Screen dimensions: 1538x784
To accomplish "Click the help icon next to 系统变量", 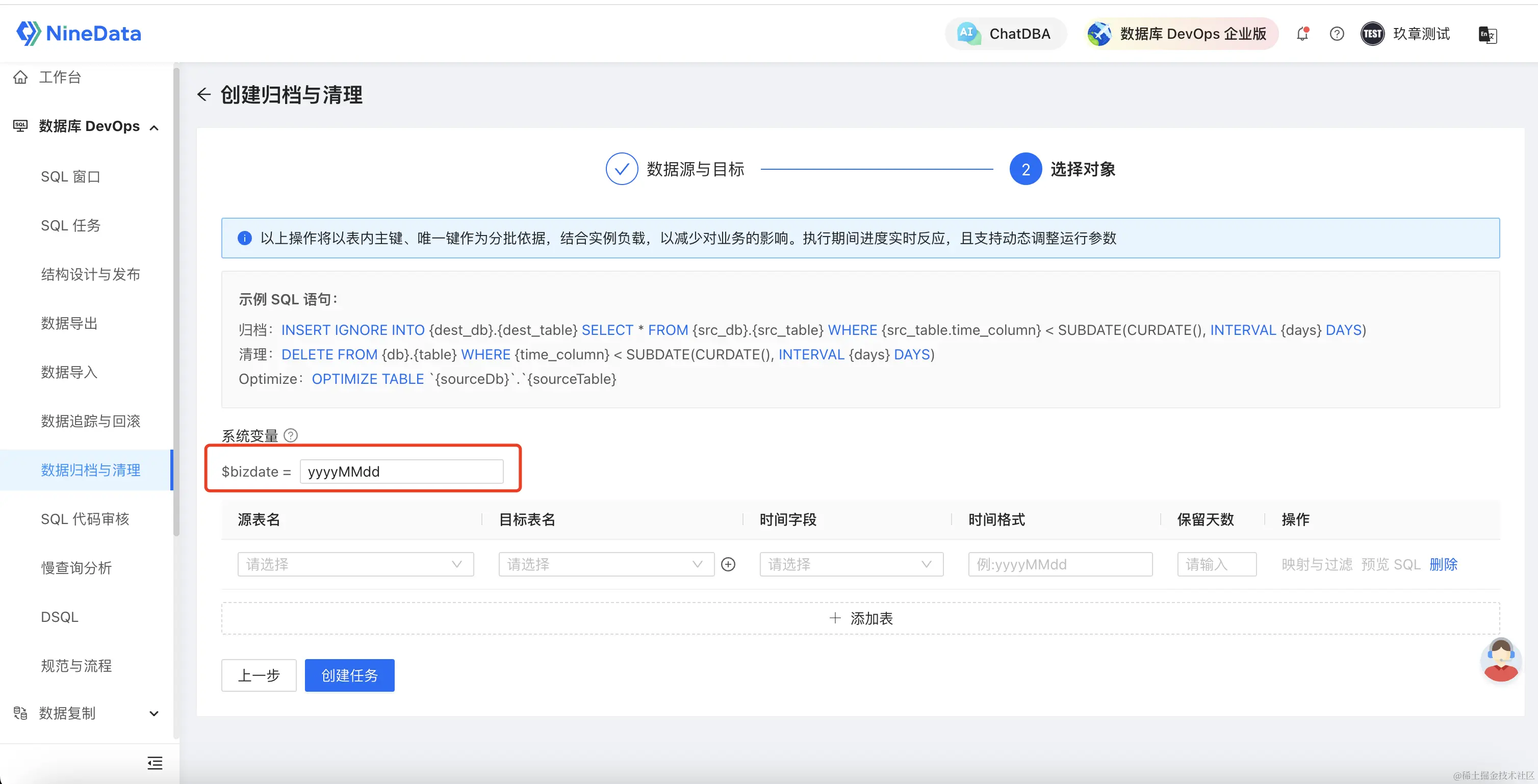I will 291,435.
